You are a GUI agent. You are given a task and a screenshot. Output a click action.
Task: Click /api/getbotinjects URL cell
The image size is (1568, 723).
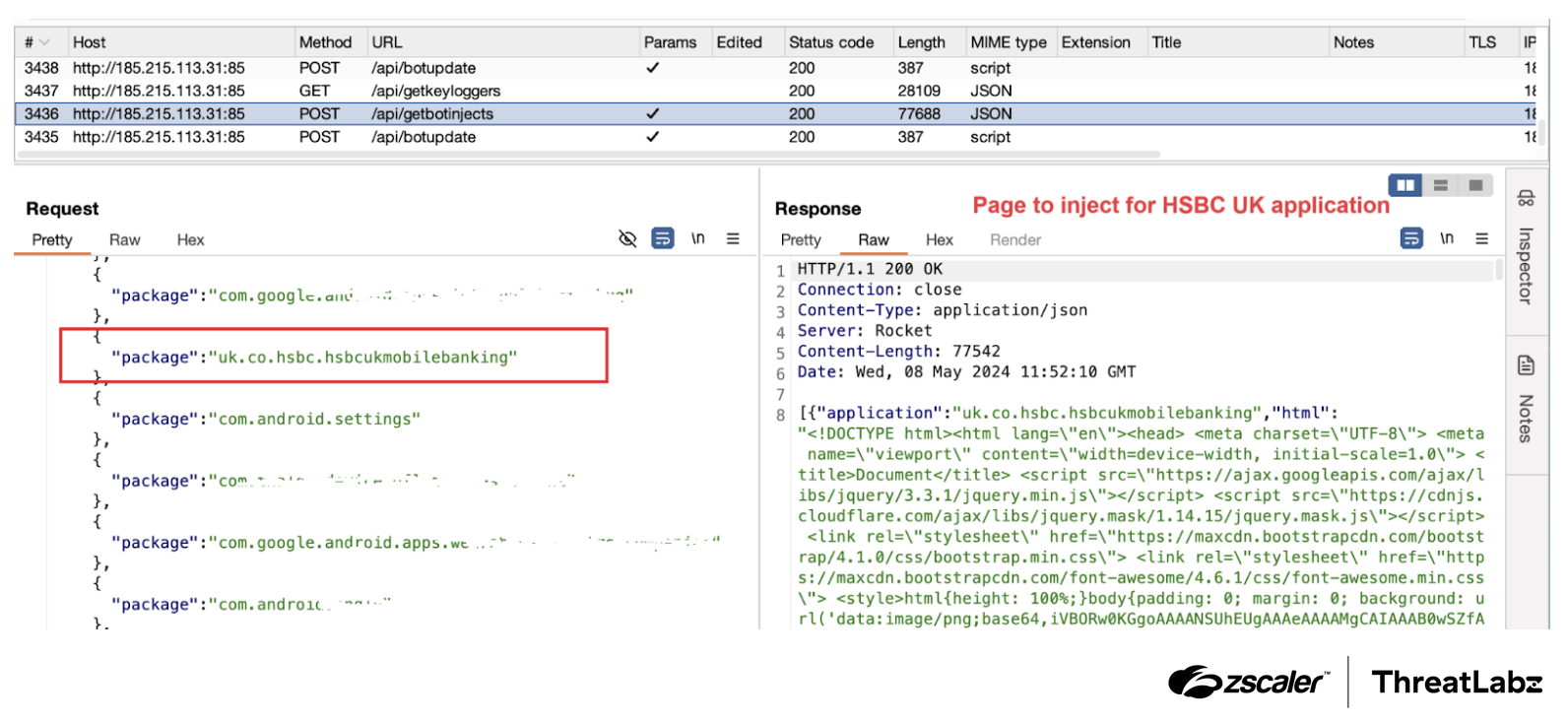[x=432, y=113]
